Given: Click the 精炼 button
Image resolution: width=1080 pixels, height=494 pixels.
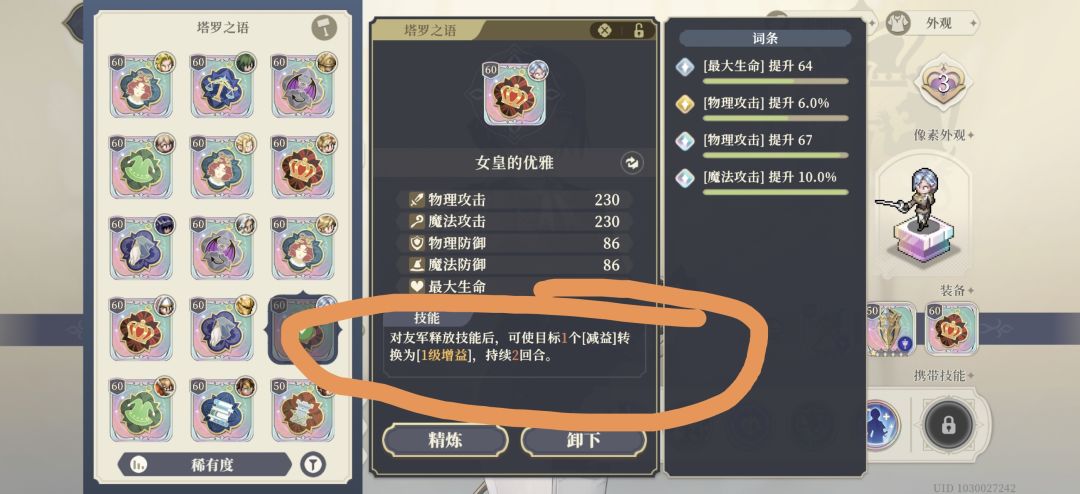Looking at the screenshot, I should [x=445, y=440].
